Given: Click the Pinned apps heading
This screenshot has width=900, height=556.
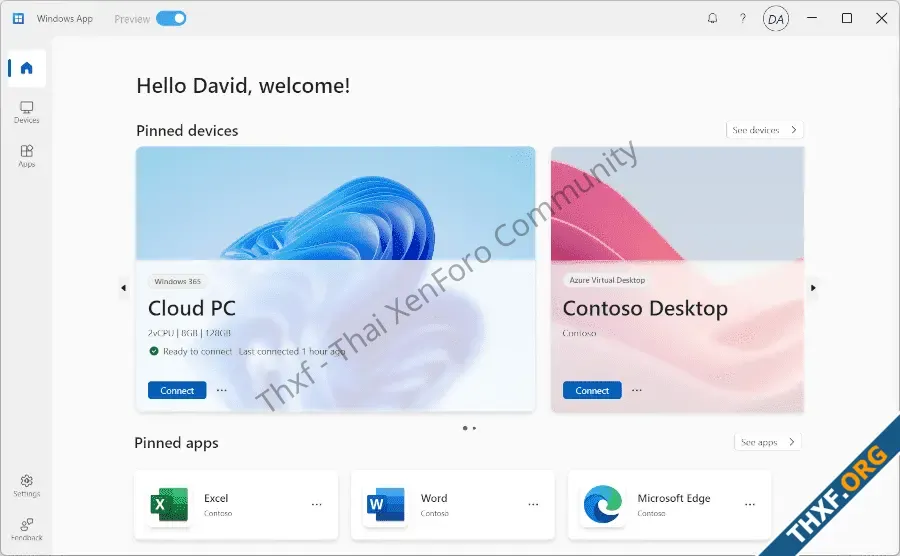Looking at the screenshot, I should click(176, 443).
